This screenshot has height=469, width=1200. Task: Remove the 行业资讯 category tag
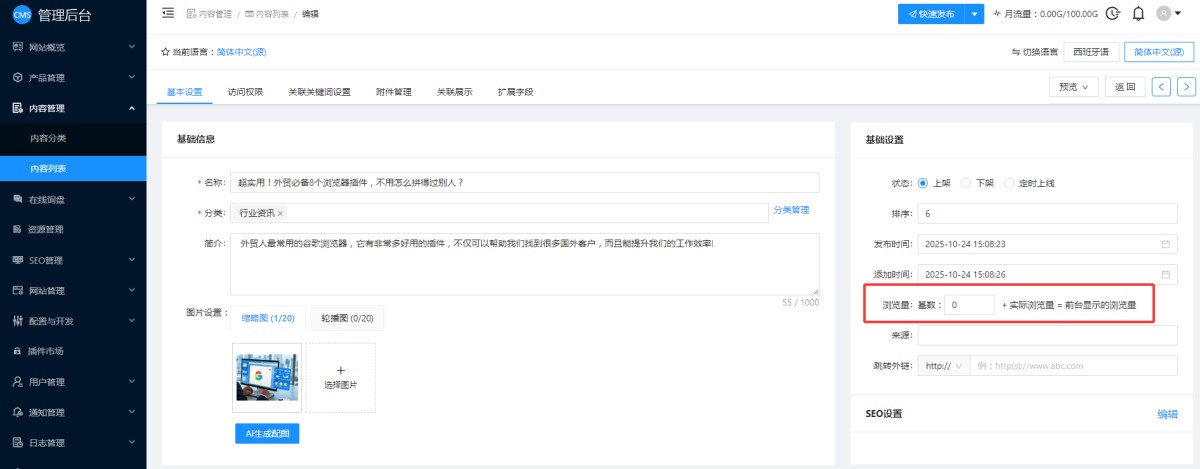280,213
